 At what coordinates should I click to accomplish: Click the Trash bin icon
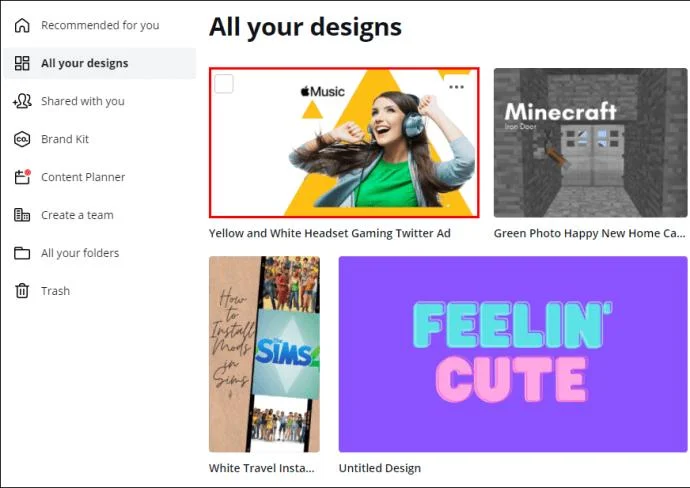point(22,291)
